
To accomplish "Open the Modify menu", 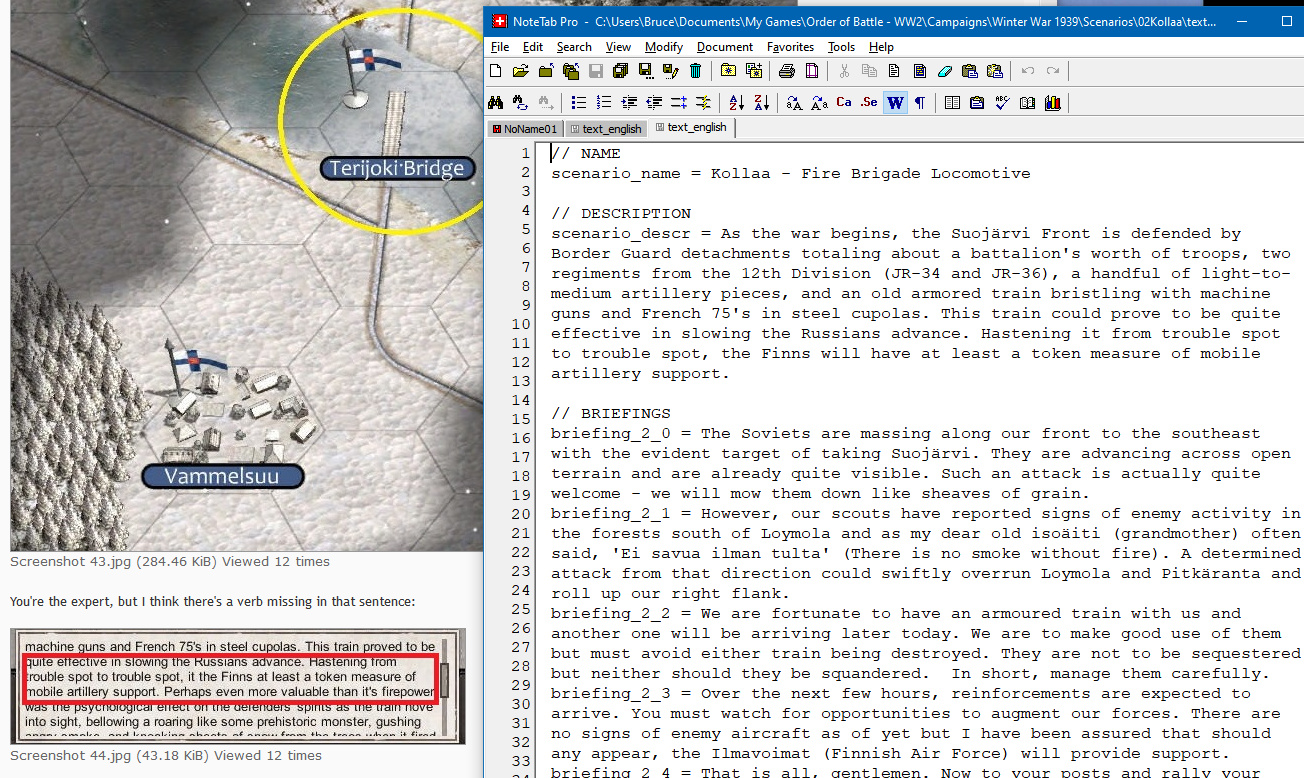I will 664,47.
